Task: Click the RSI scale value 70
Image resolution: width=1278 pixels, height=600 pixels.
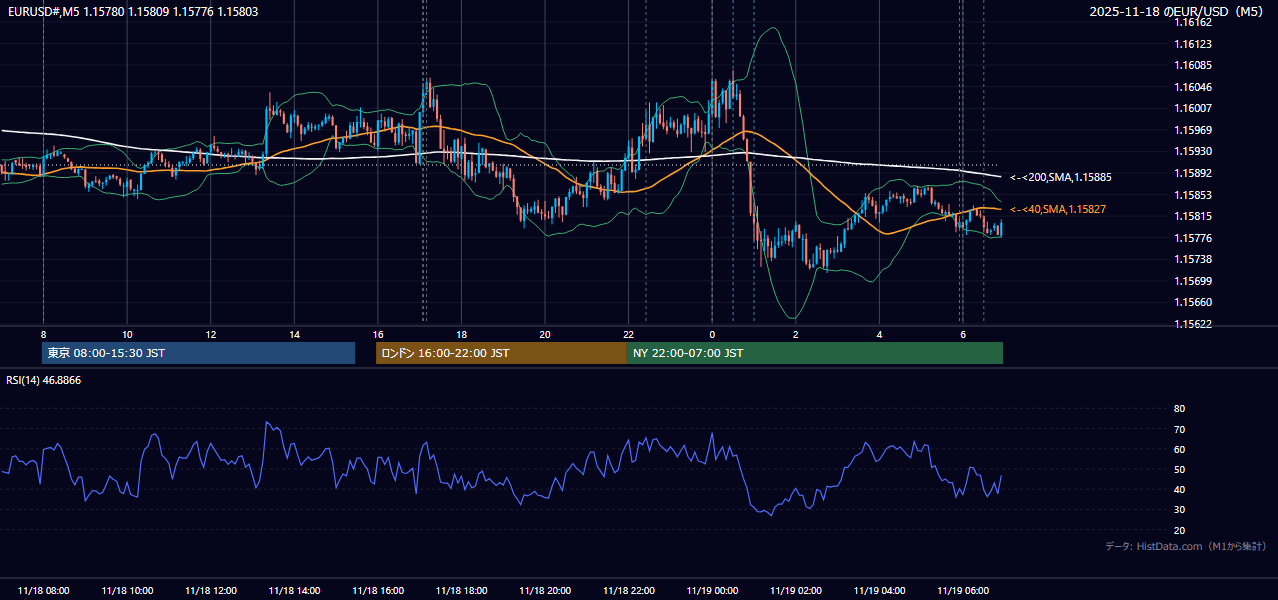Action: click(1179, 429)
